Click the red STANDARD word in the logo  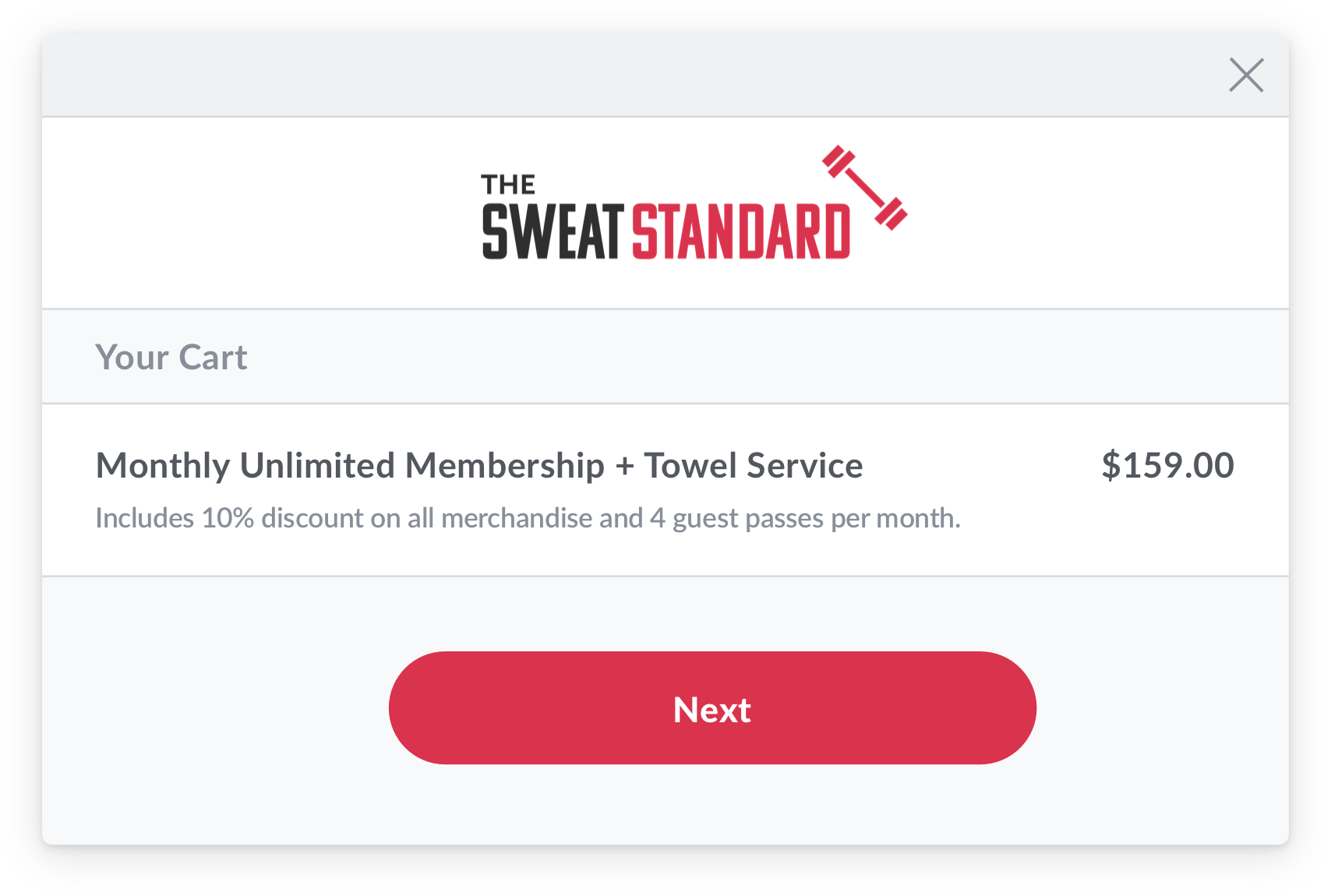[740, 231]
